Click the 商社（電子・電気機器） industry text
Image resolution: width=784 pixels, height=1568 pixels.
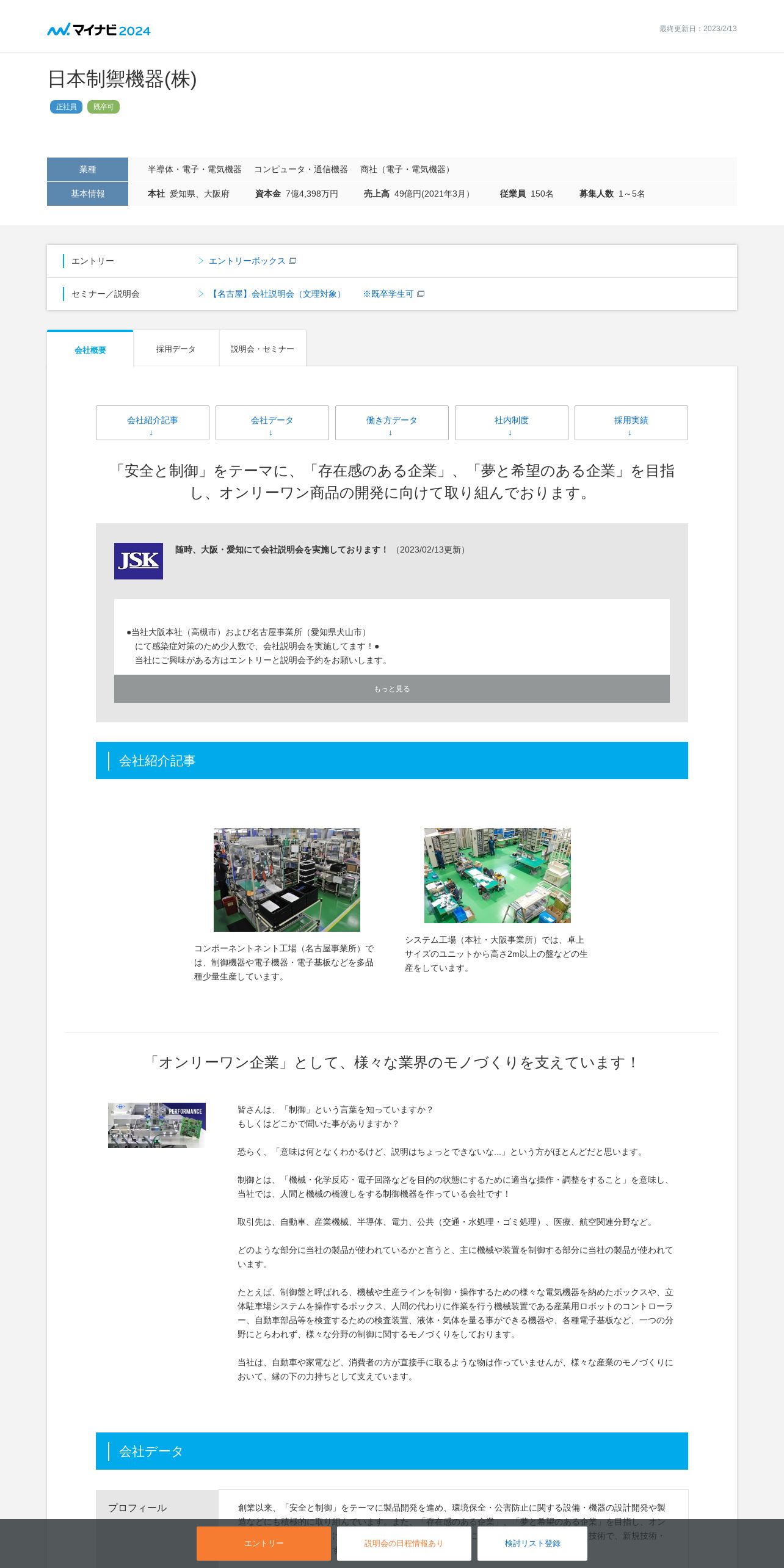pos(407,169)
